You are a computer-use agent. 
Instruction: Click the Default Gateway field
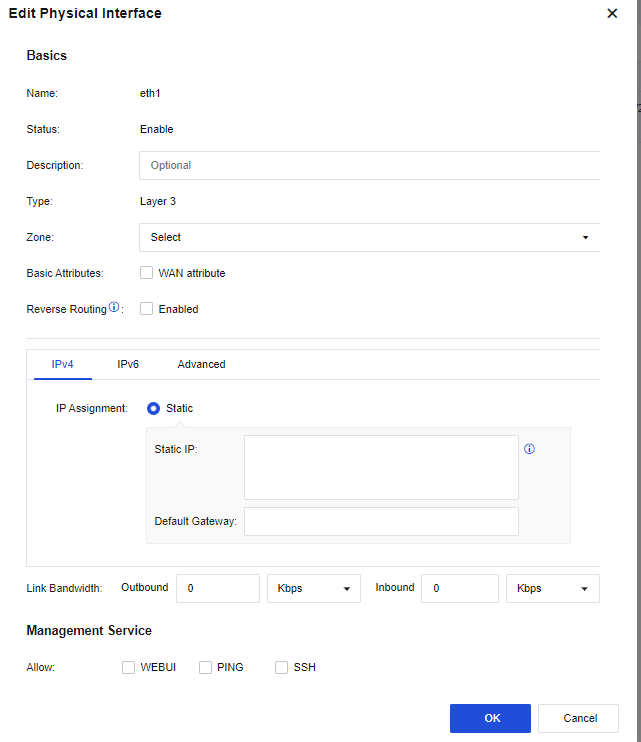click(381, 521)
